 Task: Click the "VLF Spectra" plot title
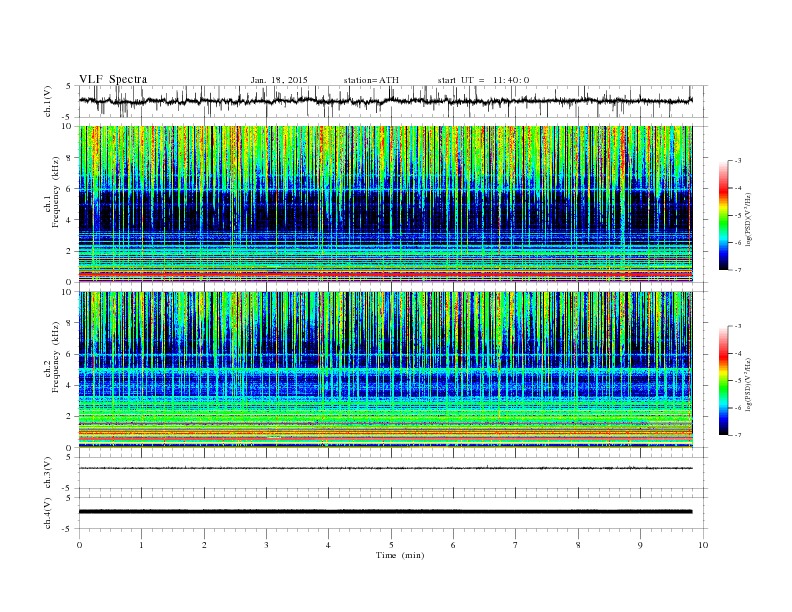[x=113, y=79]
